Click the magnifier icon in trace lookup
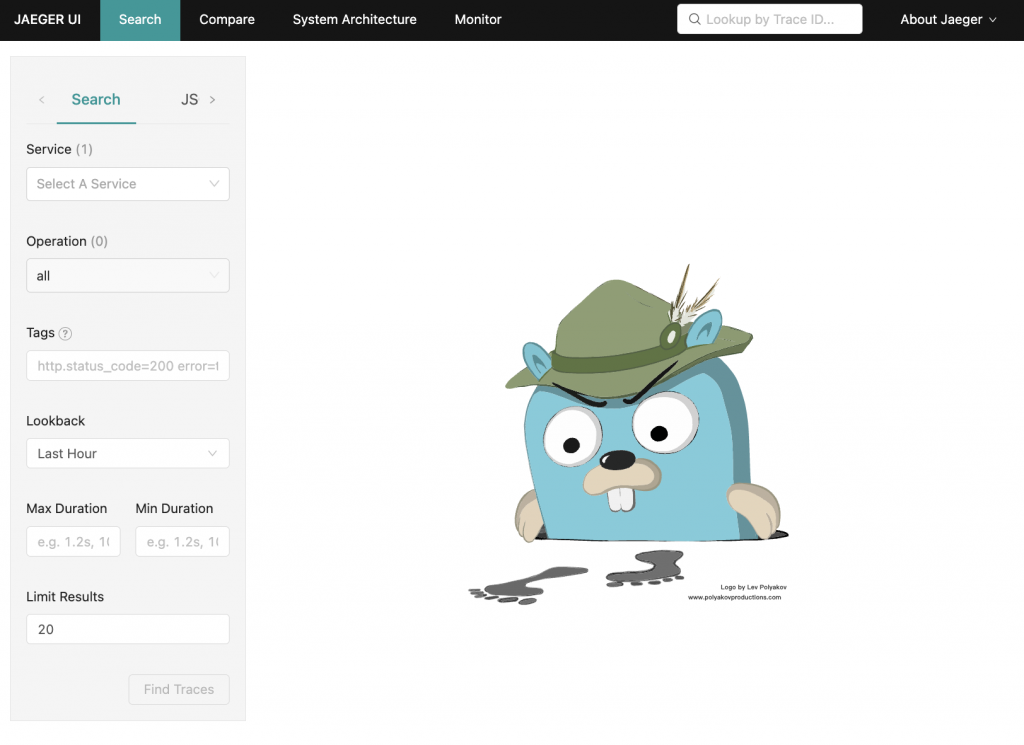Screen dimensions: 1024x745 tap(694, 20)
